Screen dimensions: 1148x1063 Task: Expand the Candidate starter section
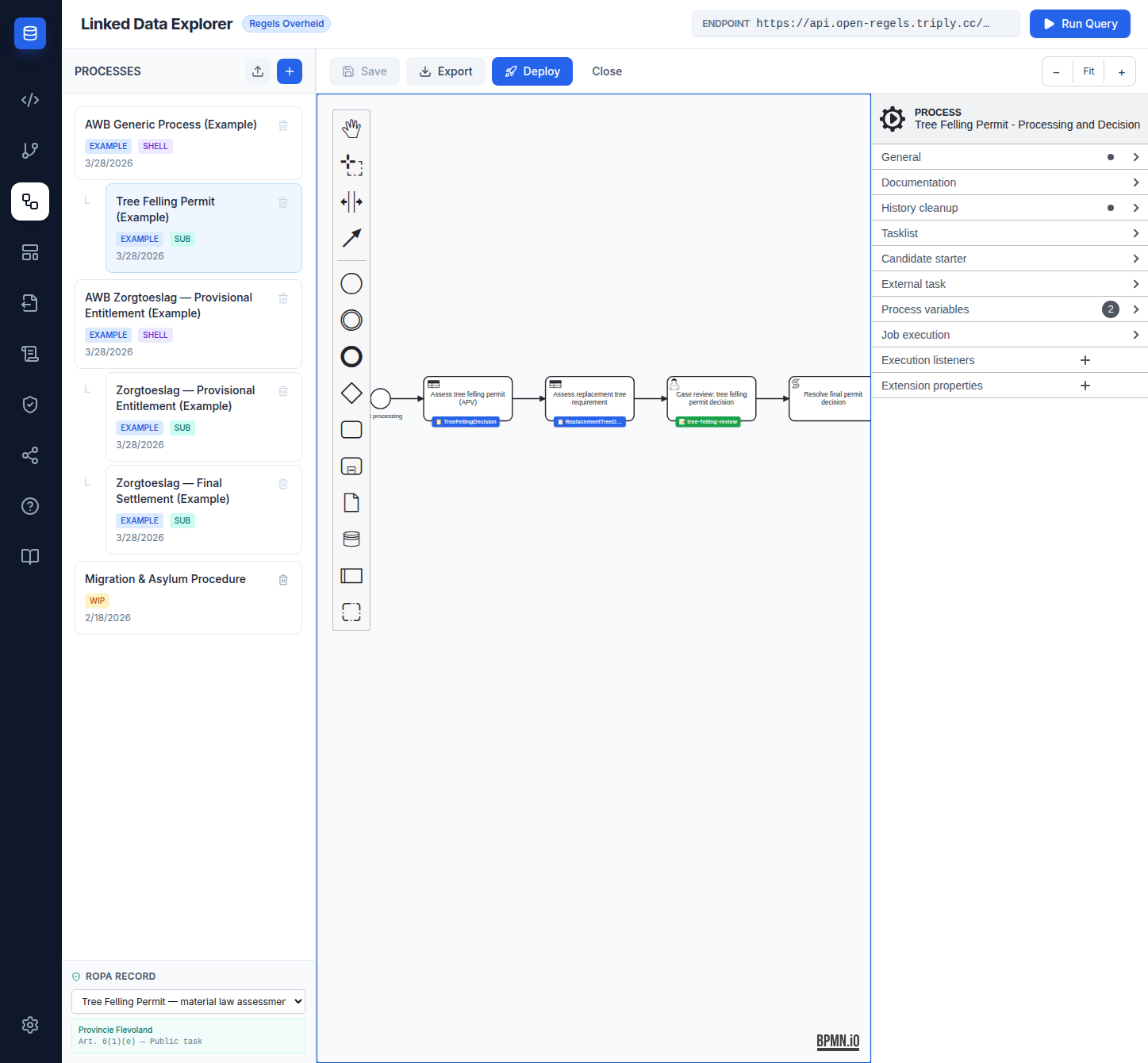tap(1008, 258)
